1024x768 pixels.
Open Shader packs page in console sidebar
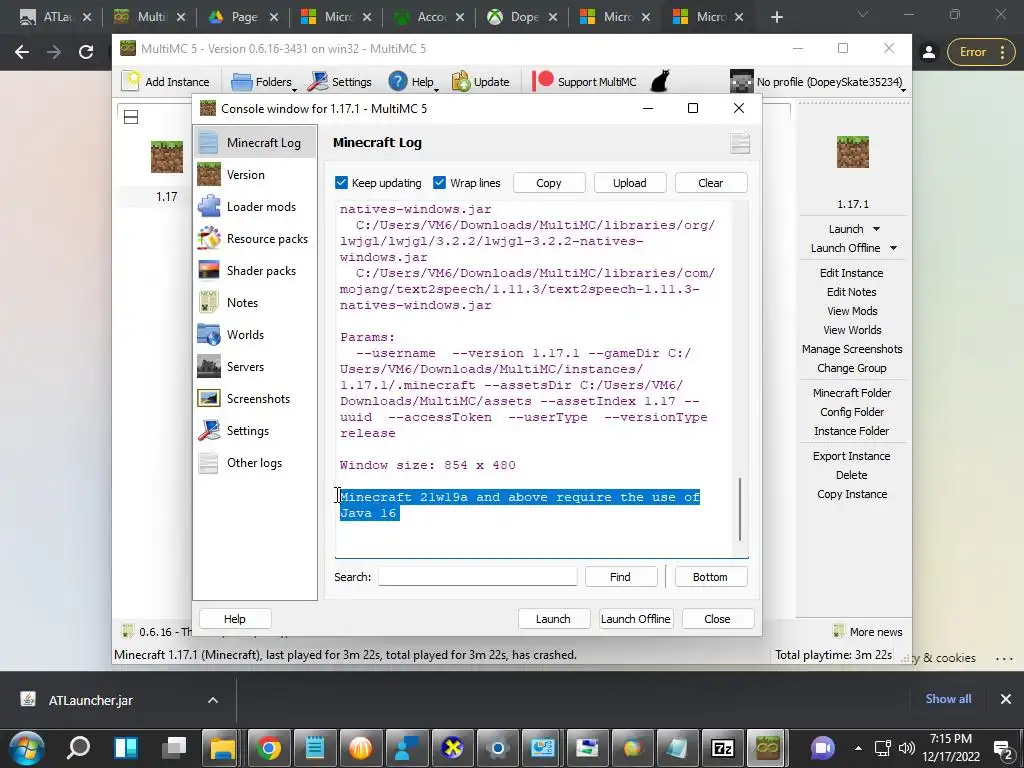[x=255, y=270]
